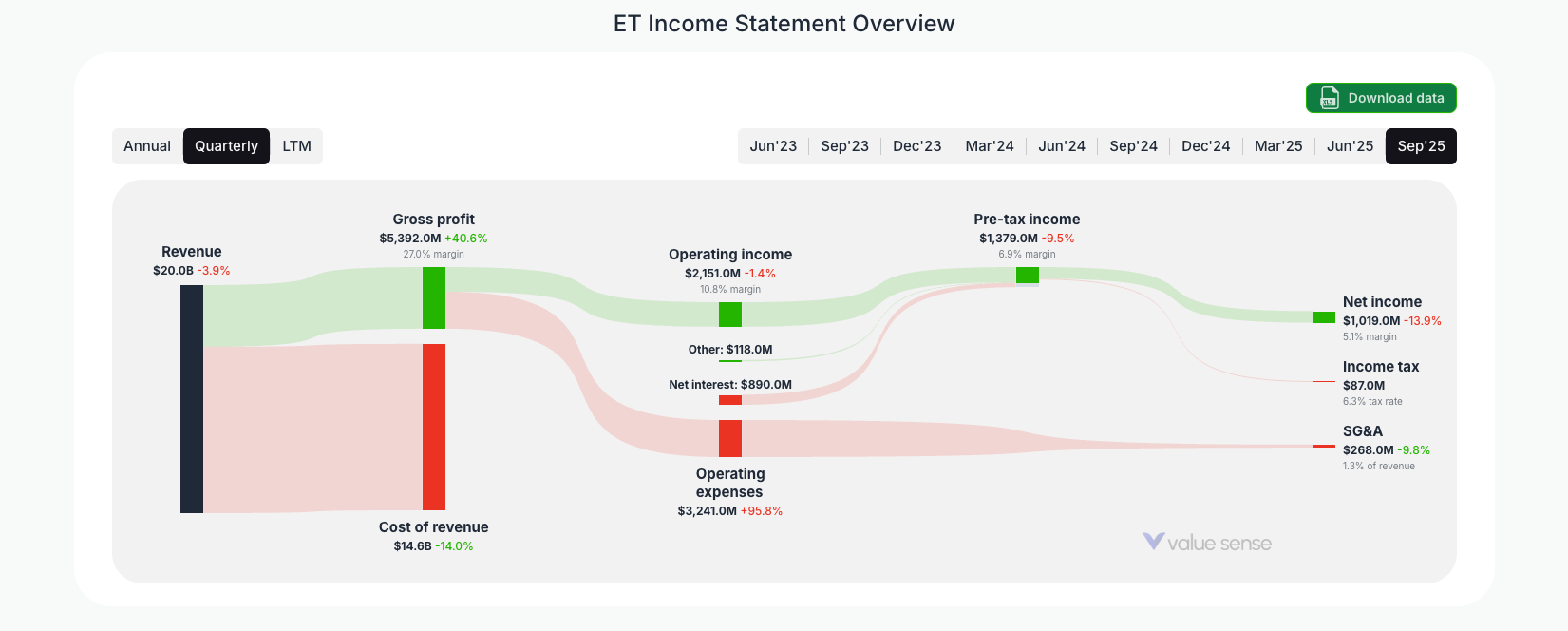Select the Jun'23 quarter tab
Screen dimensions: 1568x631
pyautogui.click(x=773, y=145)
